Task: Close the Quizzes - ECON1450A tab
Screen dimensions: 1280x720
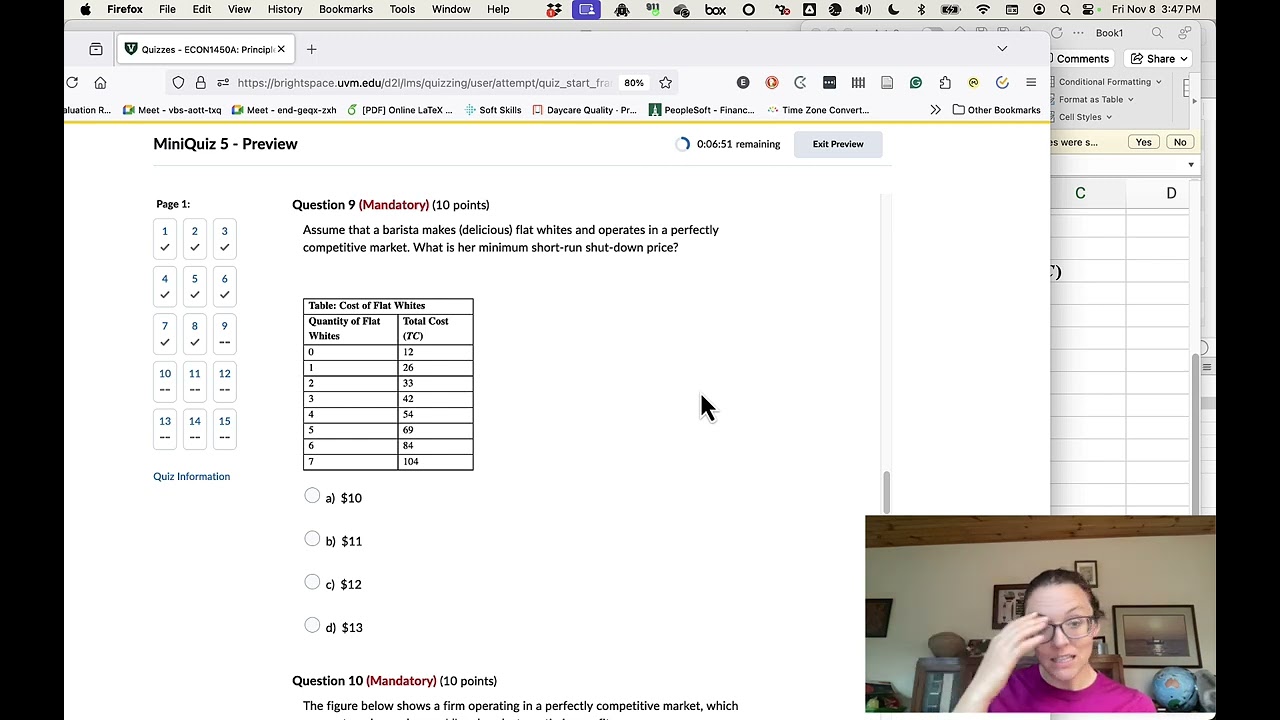Action: pos(281,49)
